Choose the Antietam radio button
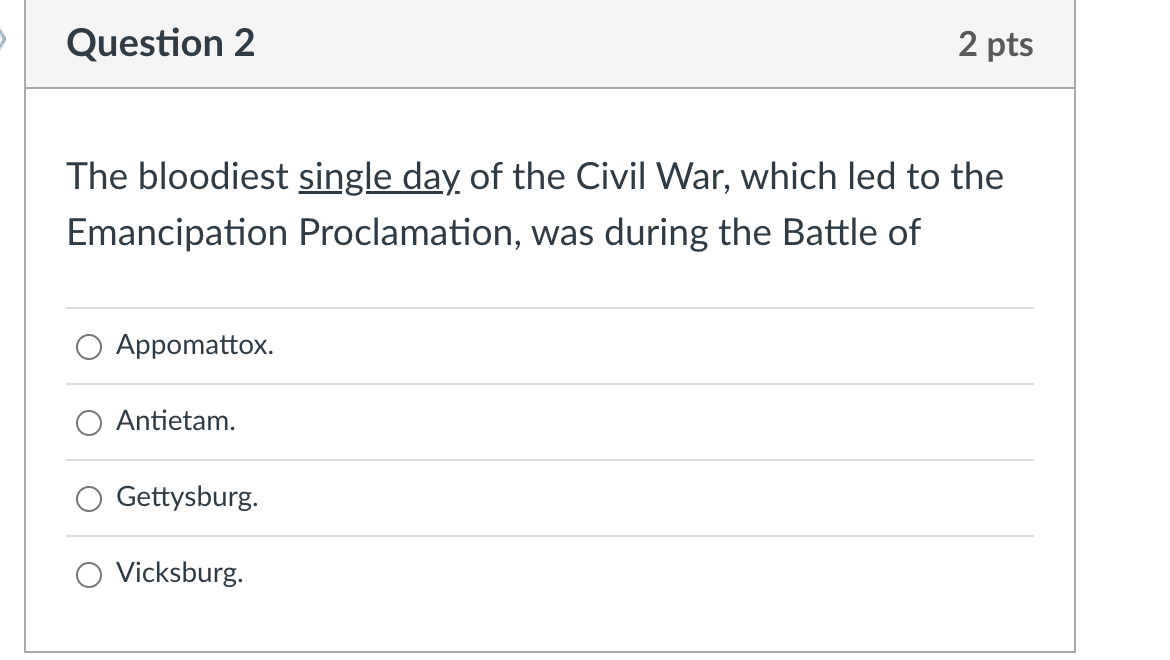Viewport: 1170px width, 660px height. pos(89,423)
